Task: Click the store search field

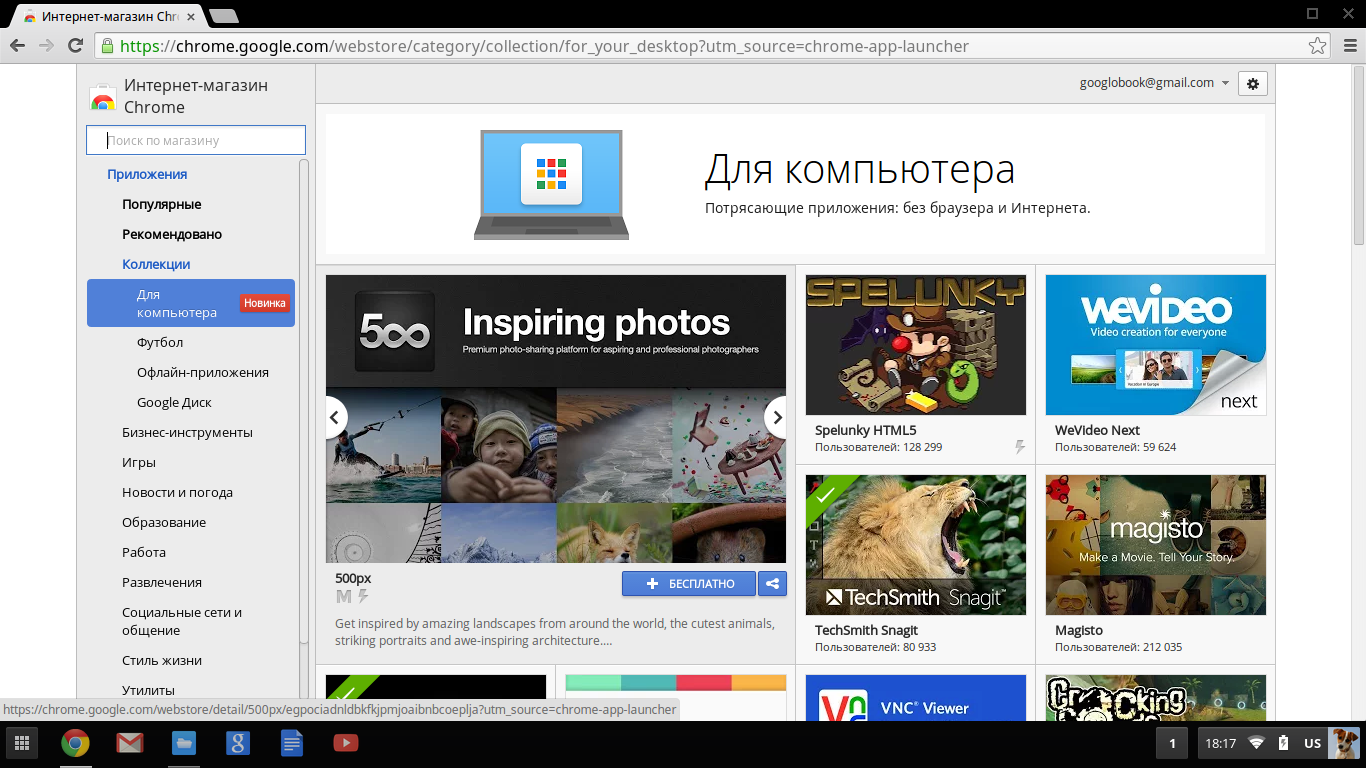Action: tap(196, 140)
